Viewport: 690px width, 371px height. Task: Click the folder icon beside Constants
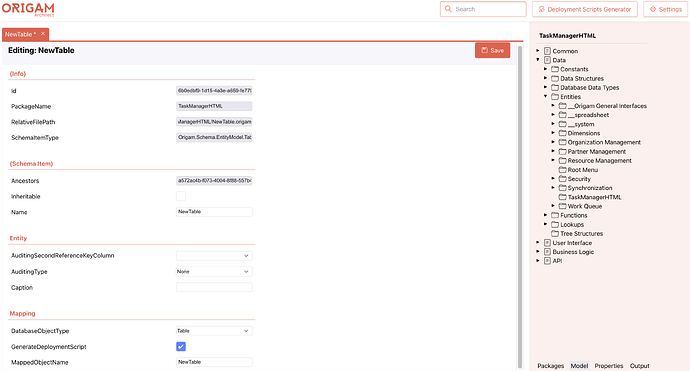click(x=555, y=69)
